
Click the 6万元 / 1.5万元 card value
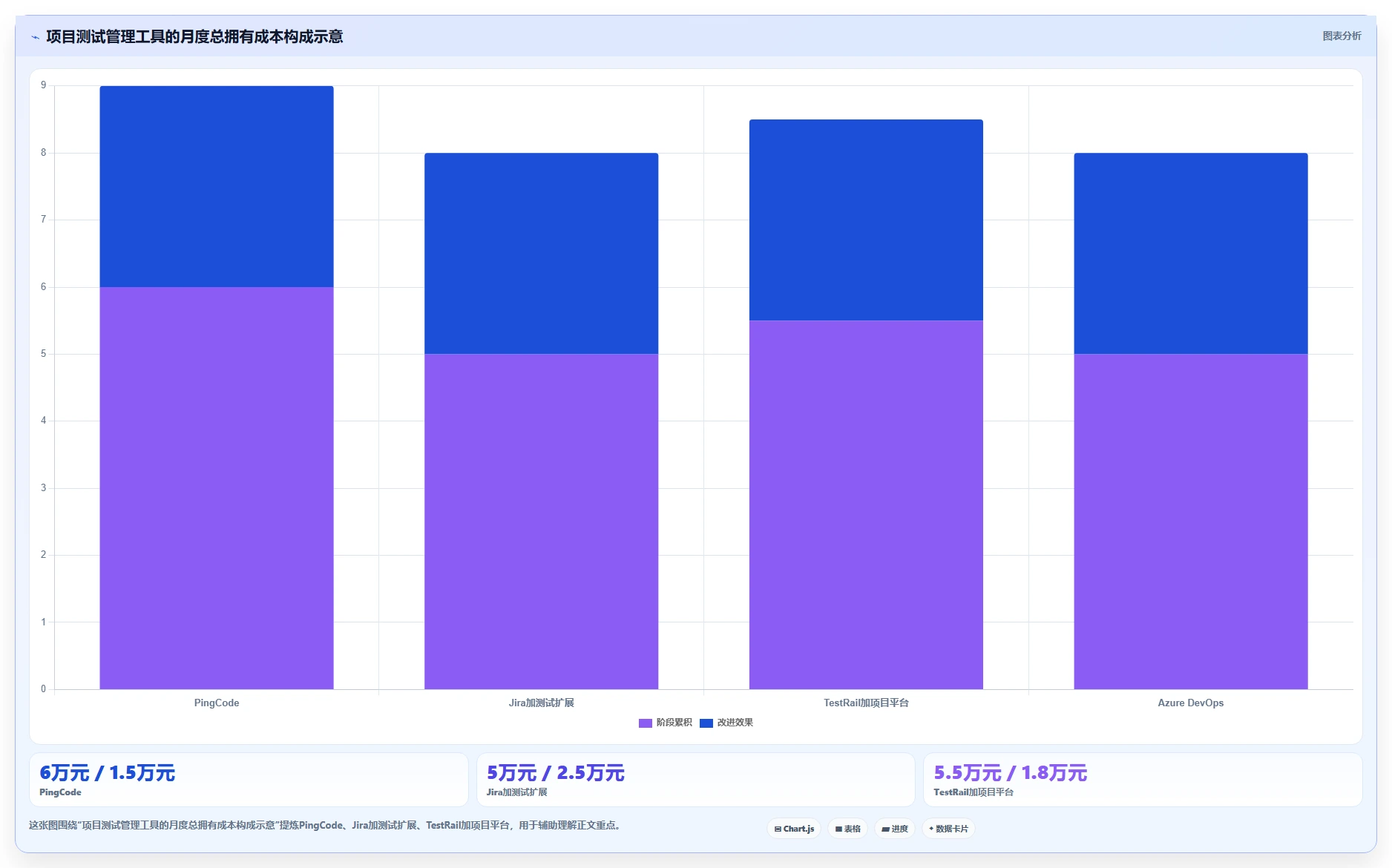point(108,773)
